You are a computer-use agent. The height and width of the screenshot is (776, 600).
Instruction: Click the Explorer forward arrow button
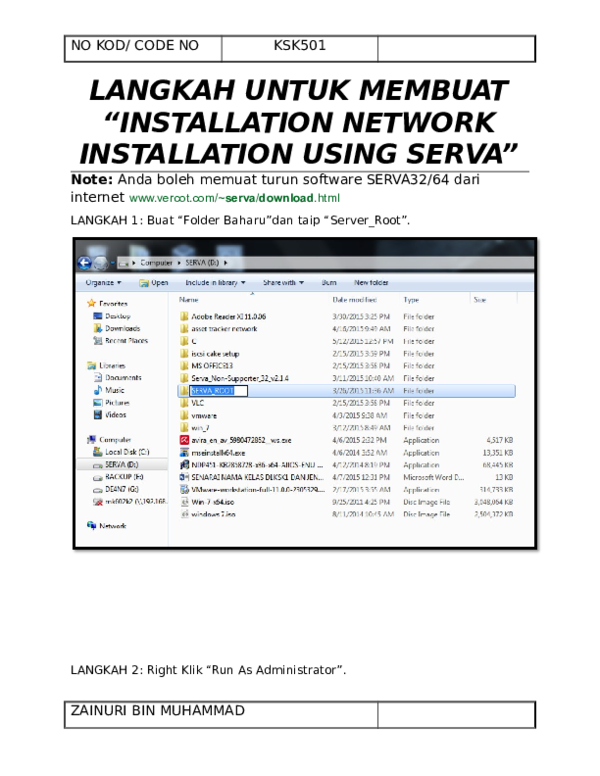[x=100, y=263]
